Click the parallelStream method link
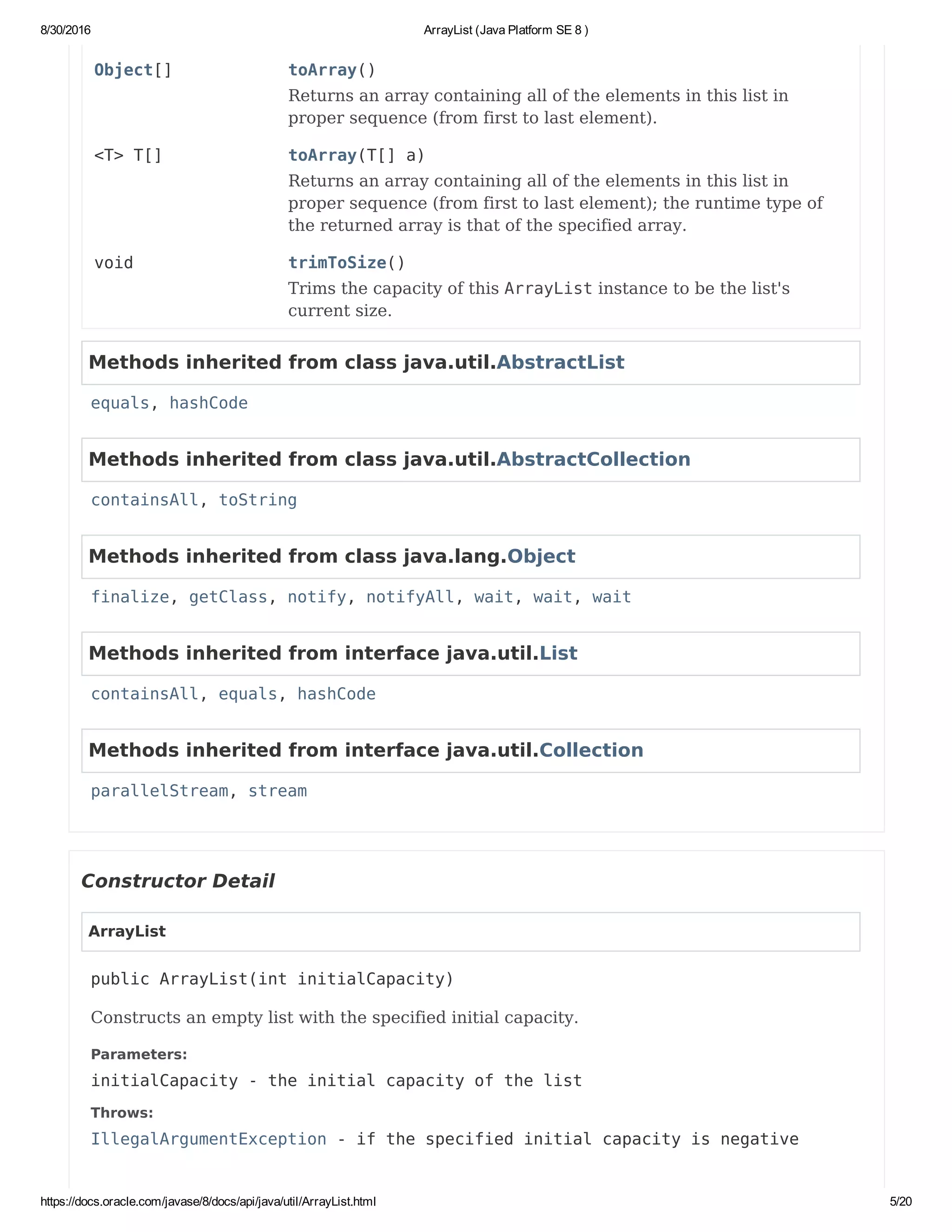Viewport: 952px width, 1232px height. pyautogui.click(x=159, y=791)
